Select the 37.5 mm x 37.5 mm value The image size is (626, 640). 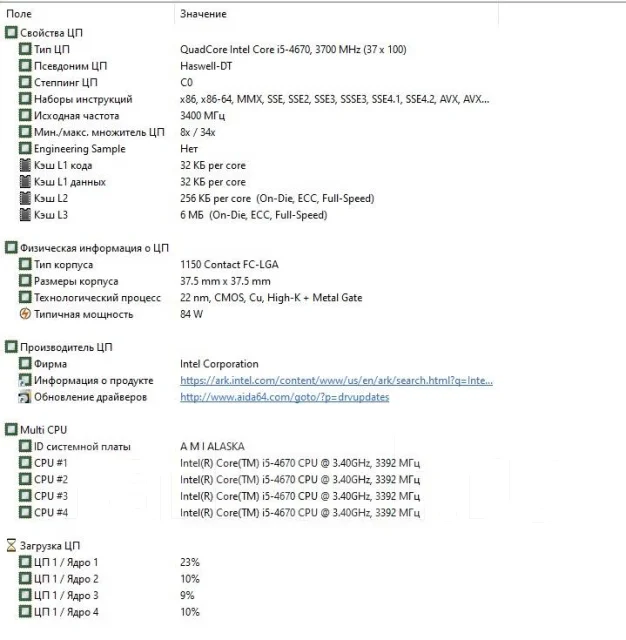tap(225, 281)
